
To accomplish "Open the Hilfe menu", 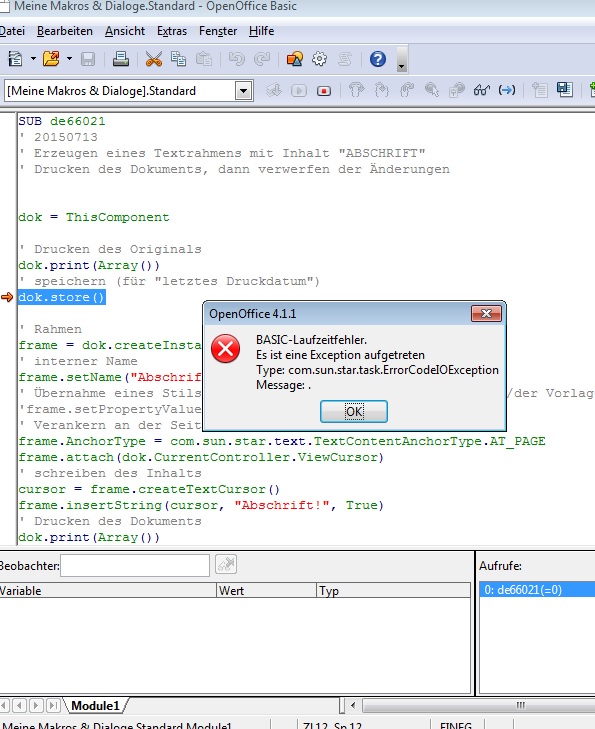I will [x=261, y=31].
